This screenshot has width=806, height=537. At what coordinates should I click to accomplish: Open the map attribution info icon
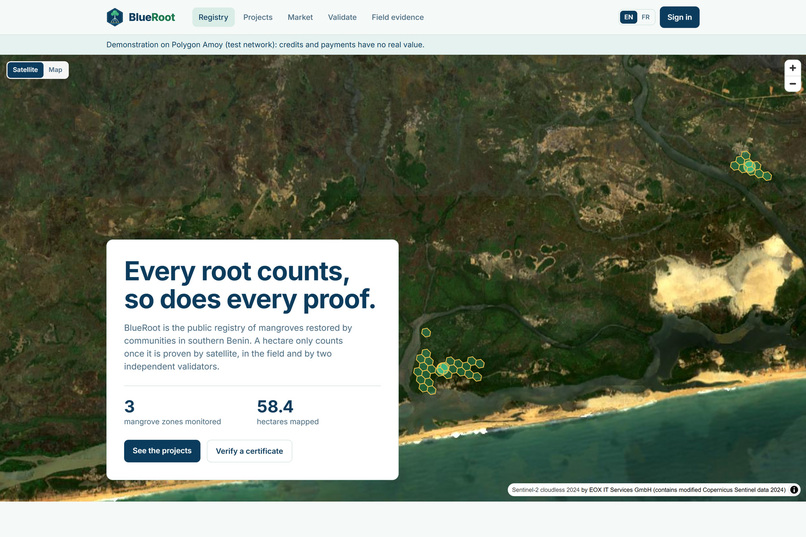click(x=794, y=490)
